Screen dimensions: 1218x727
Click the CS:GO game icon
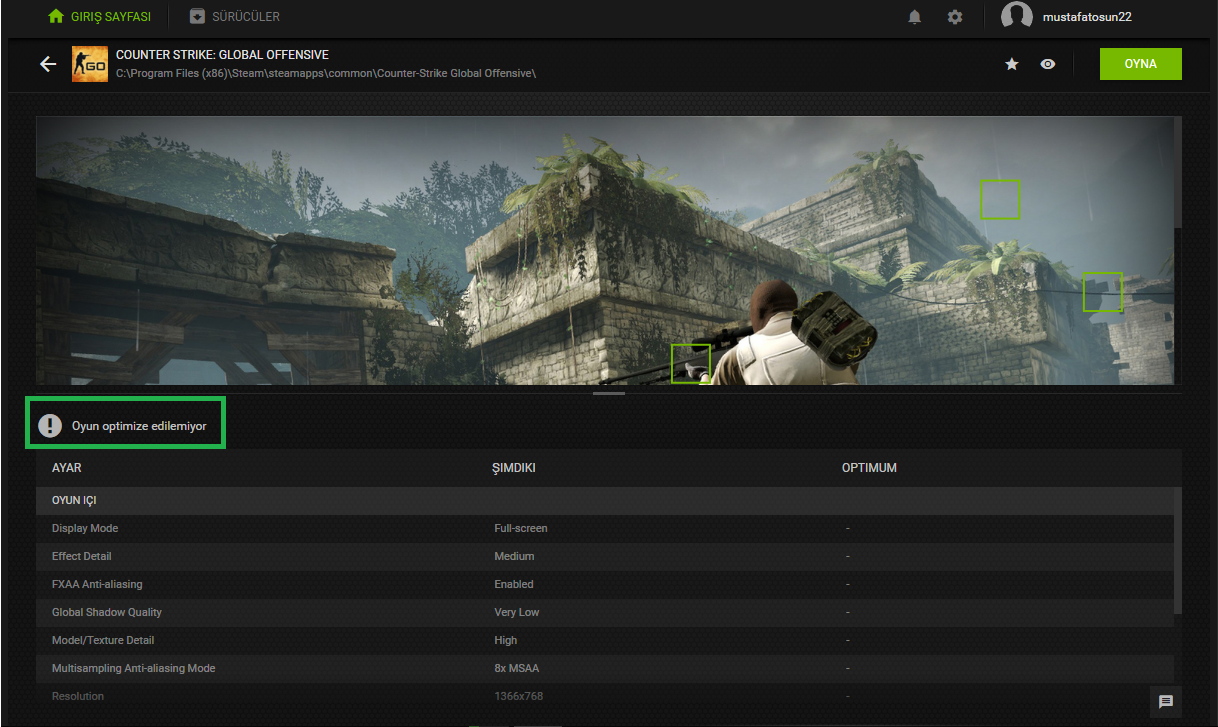point(90,64)
